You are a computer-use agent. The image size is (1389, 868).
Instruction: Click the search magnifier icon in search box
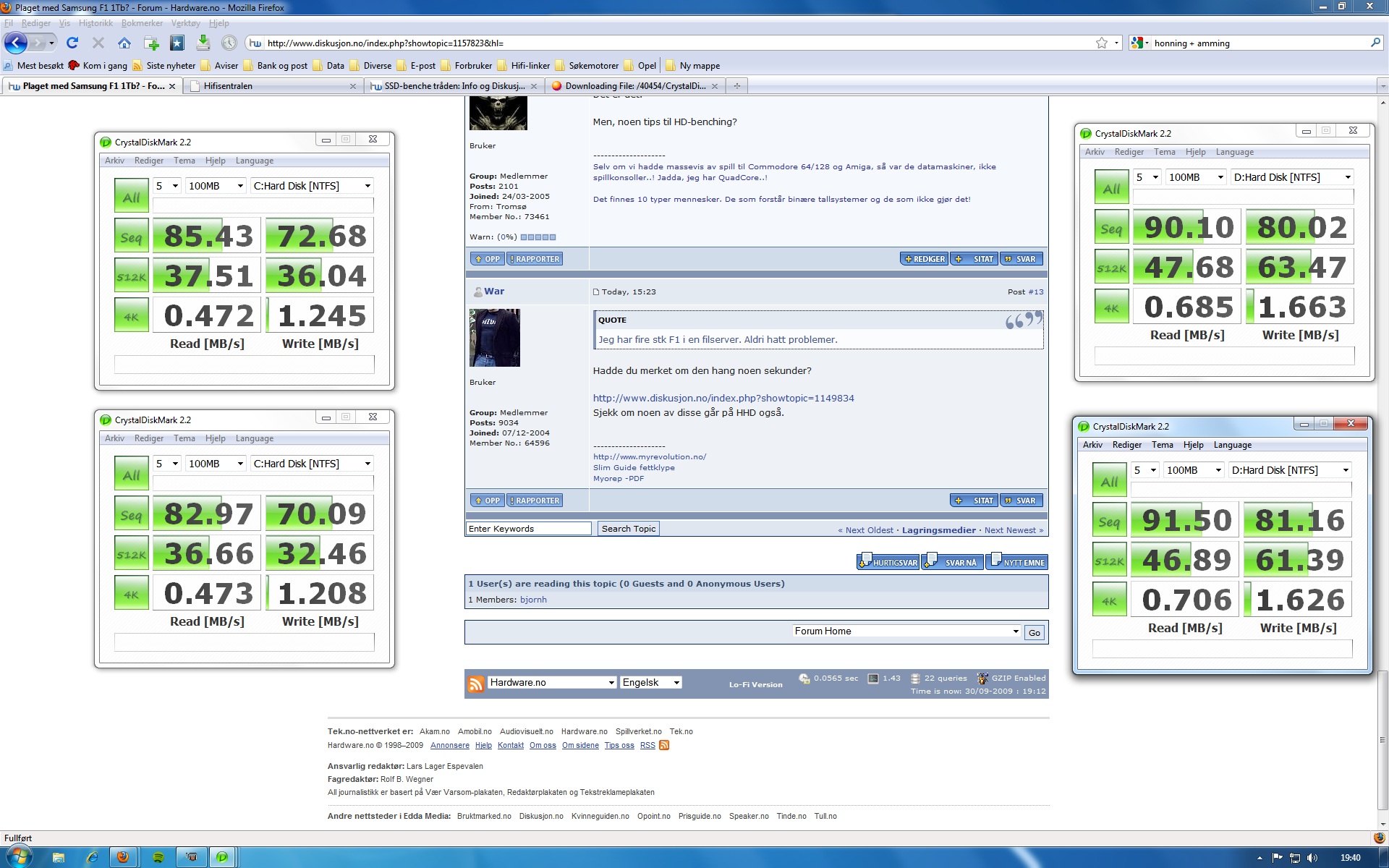[x=1375, y=43]
